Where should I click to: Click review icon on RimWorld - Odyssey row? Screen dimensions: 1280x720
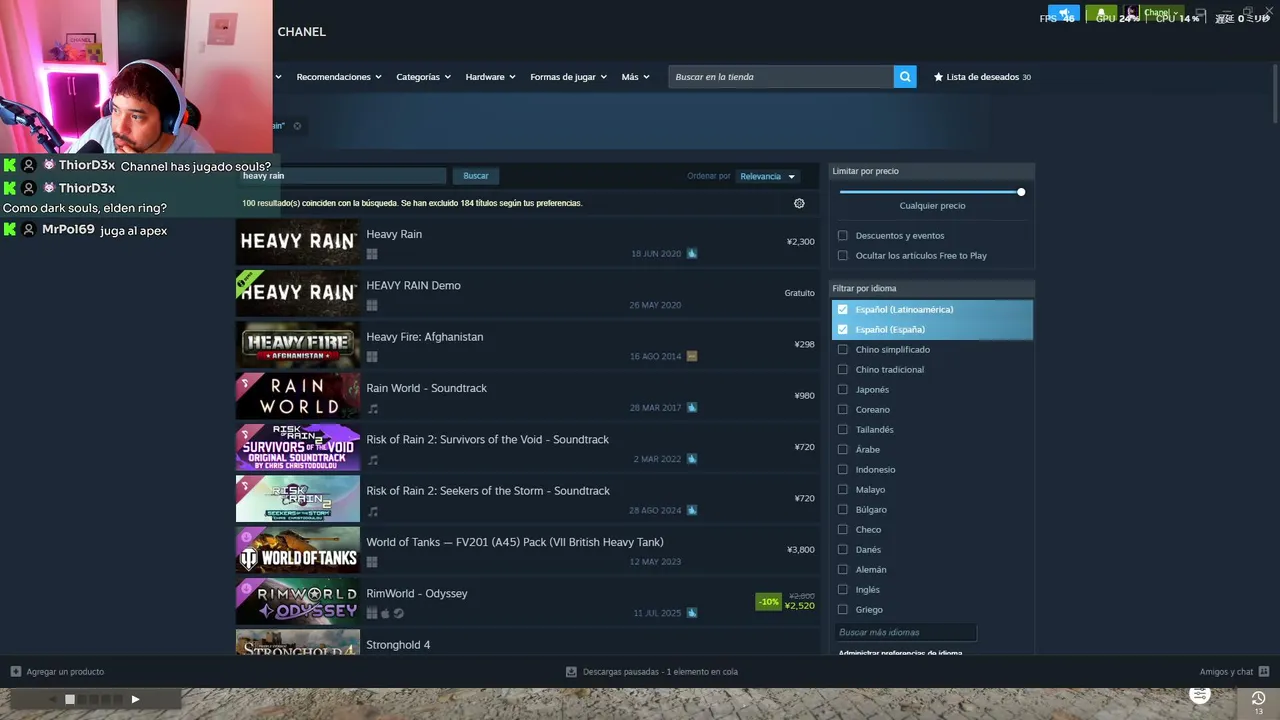tap(692, 613)
